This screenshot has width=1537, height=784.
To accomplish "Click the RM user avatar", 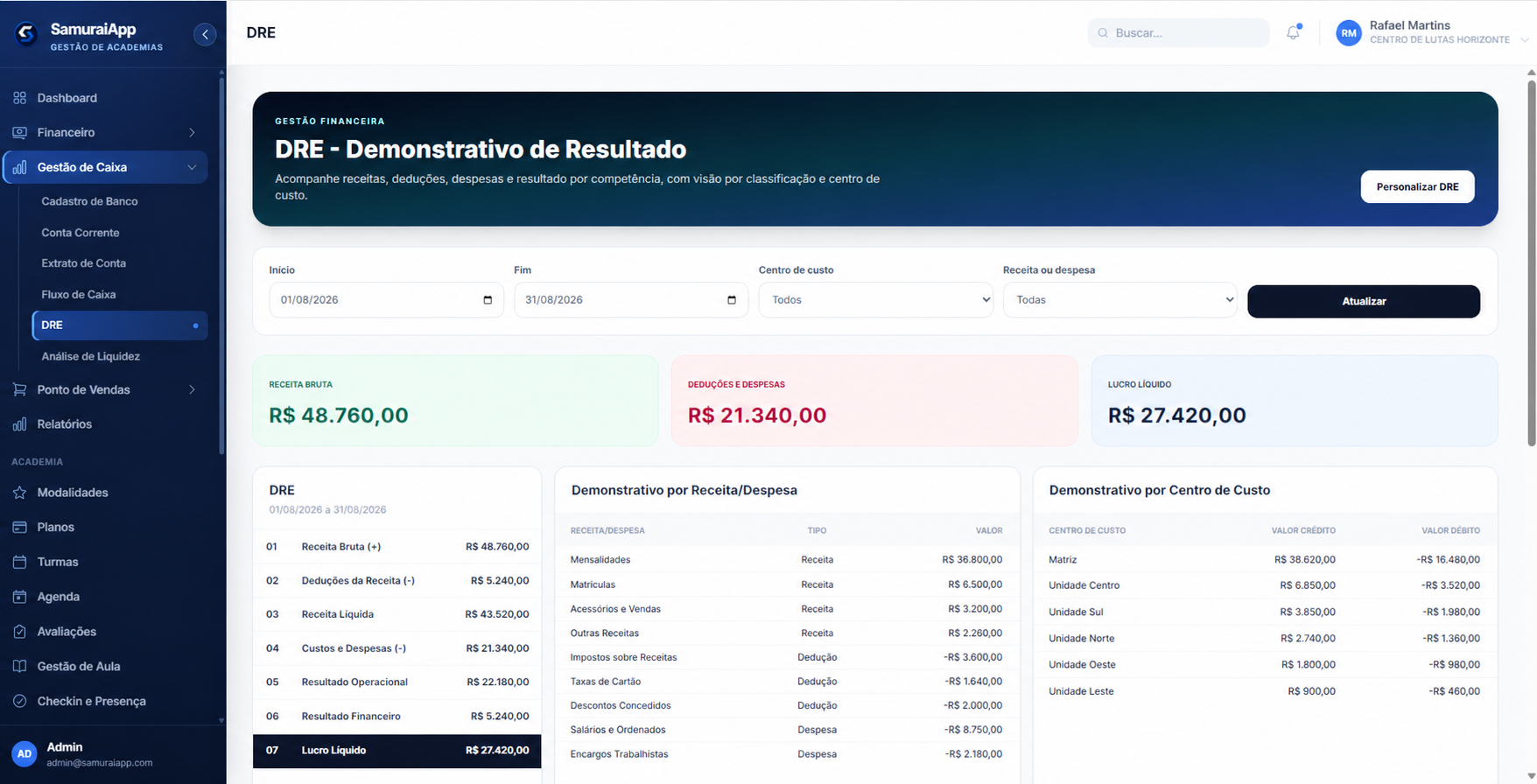I will coord(1349,33).
